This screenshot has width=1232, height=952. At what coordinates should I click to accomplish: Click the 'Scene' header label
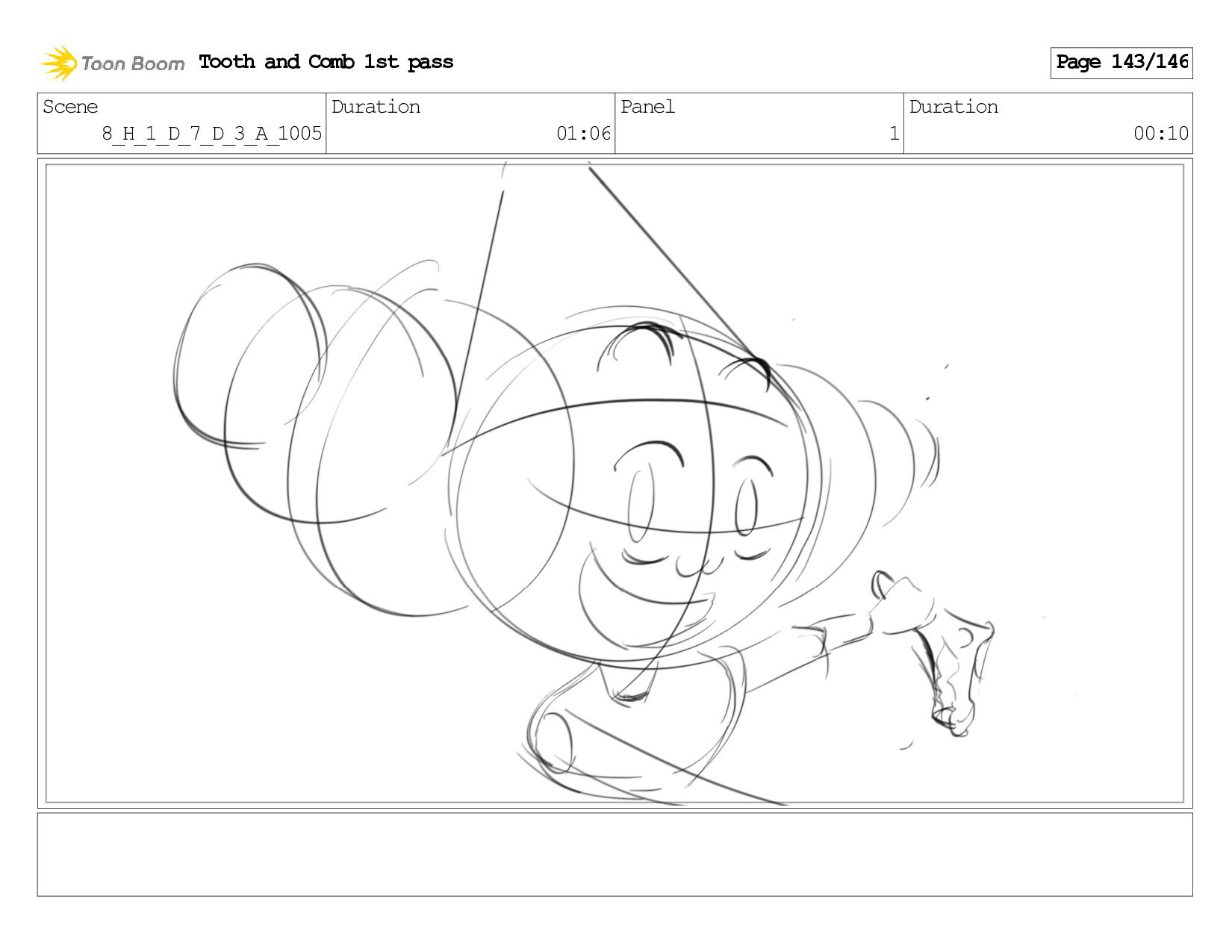click(x=70, y=107)
